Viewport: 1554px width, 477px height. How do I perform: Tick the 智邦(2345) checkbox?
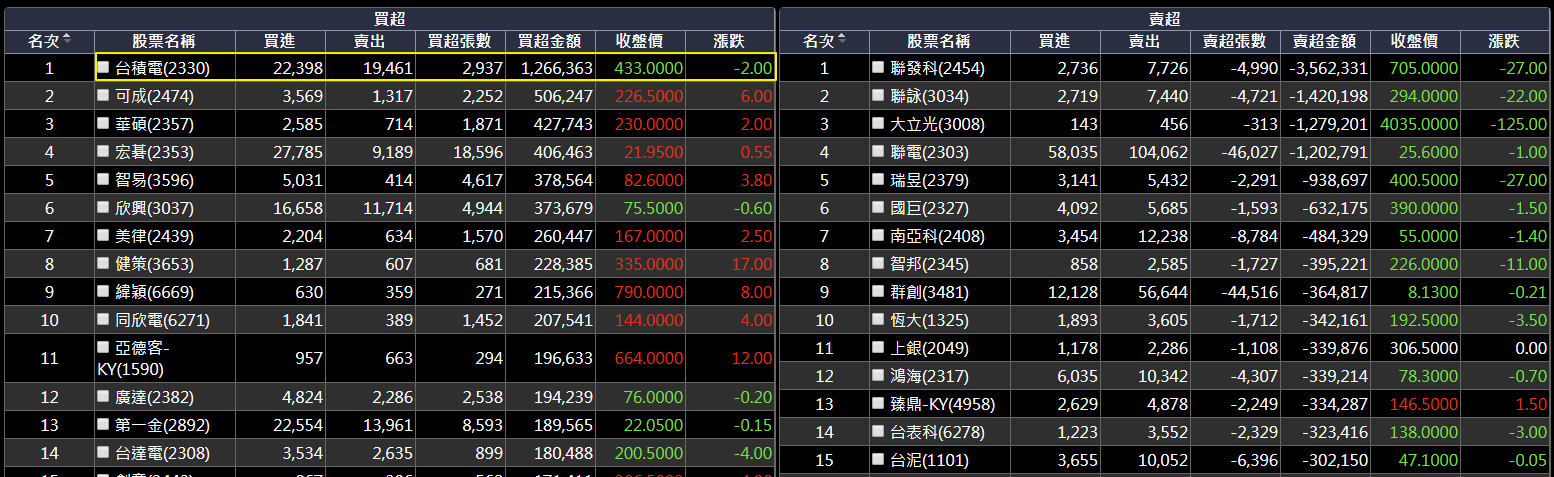pyautogui.click(x=878, y=264)
